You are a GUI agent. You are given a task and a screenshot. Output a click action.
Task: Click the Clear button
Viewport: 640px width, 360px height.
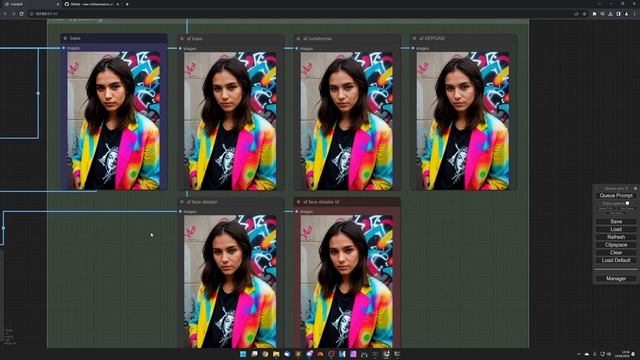[x=616, y=252]
